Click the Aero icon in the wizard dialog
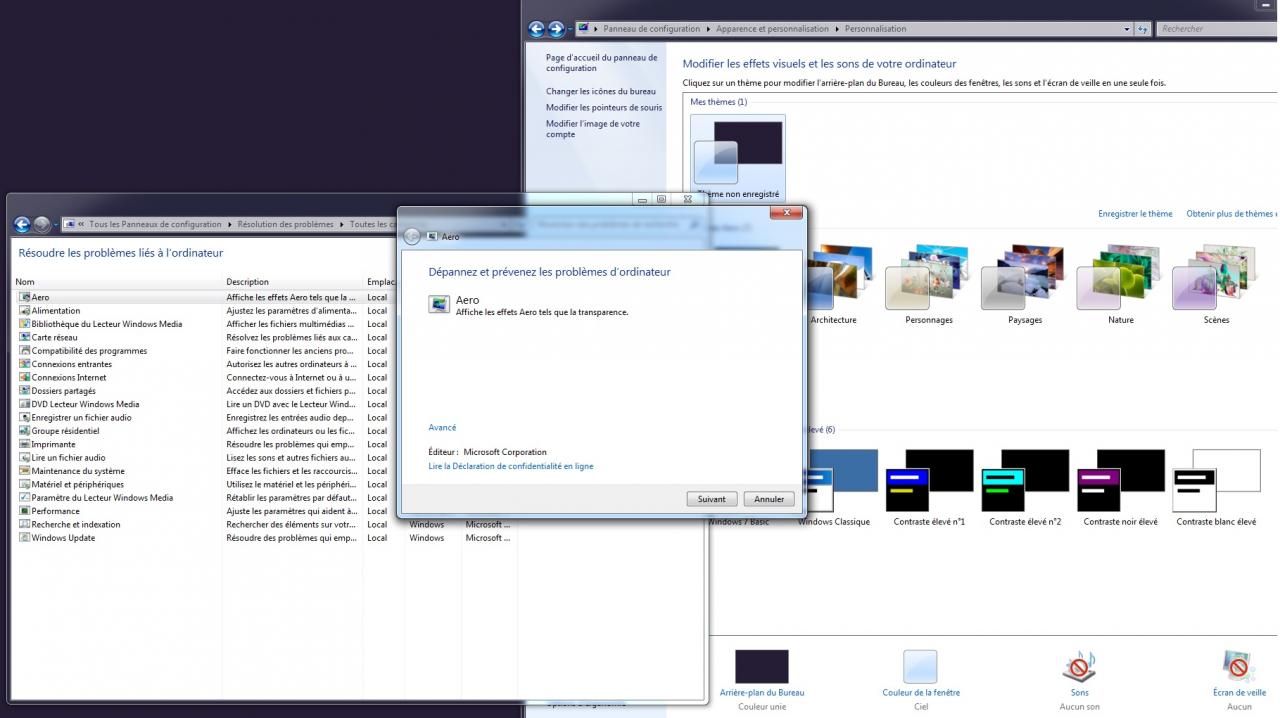This screenshot has height=718, width=1280. click(439, 304)
